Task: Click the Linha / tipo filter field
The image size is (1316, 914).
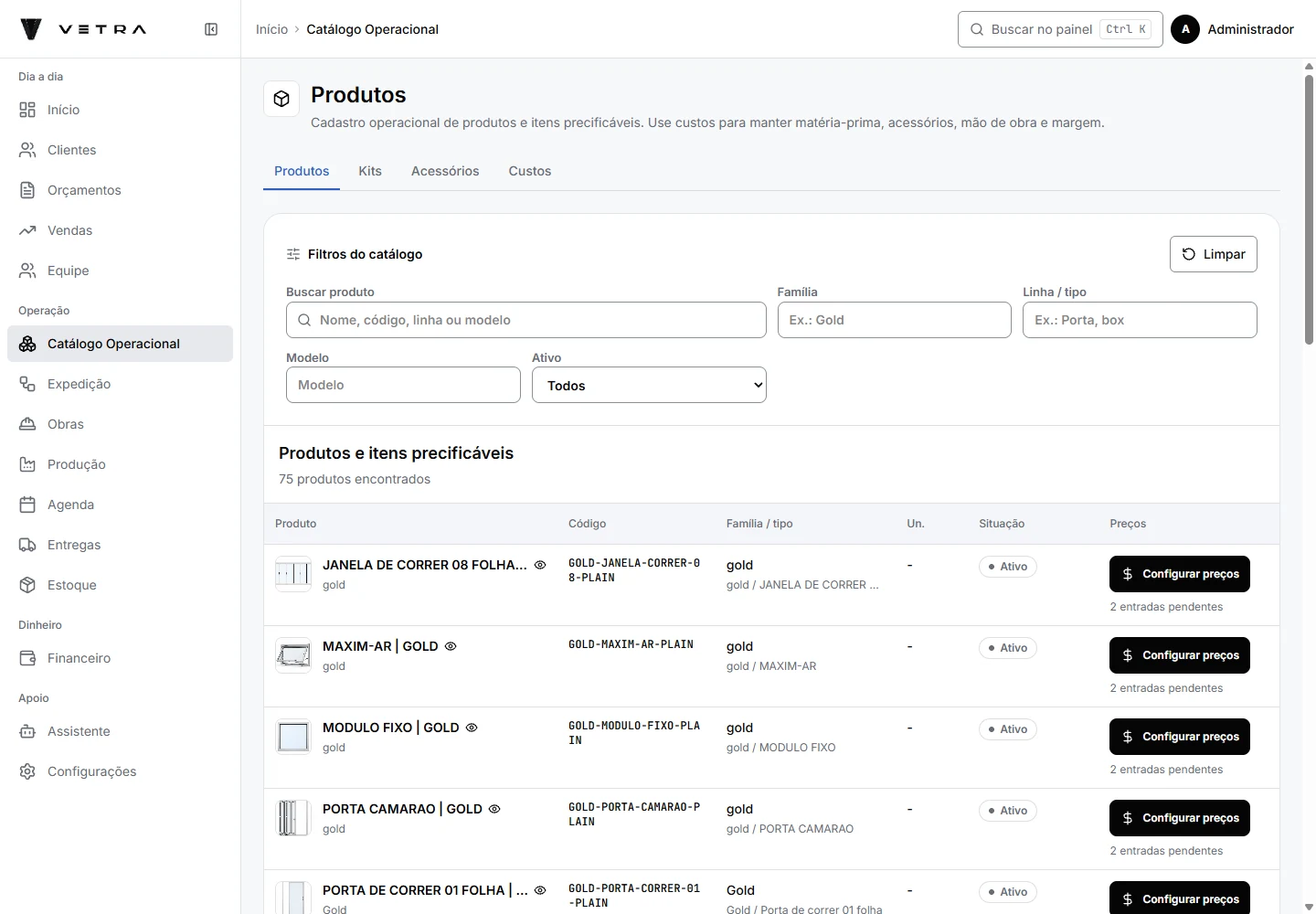Action: click(x=1140, y=320)
